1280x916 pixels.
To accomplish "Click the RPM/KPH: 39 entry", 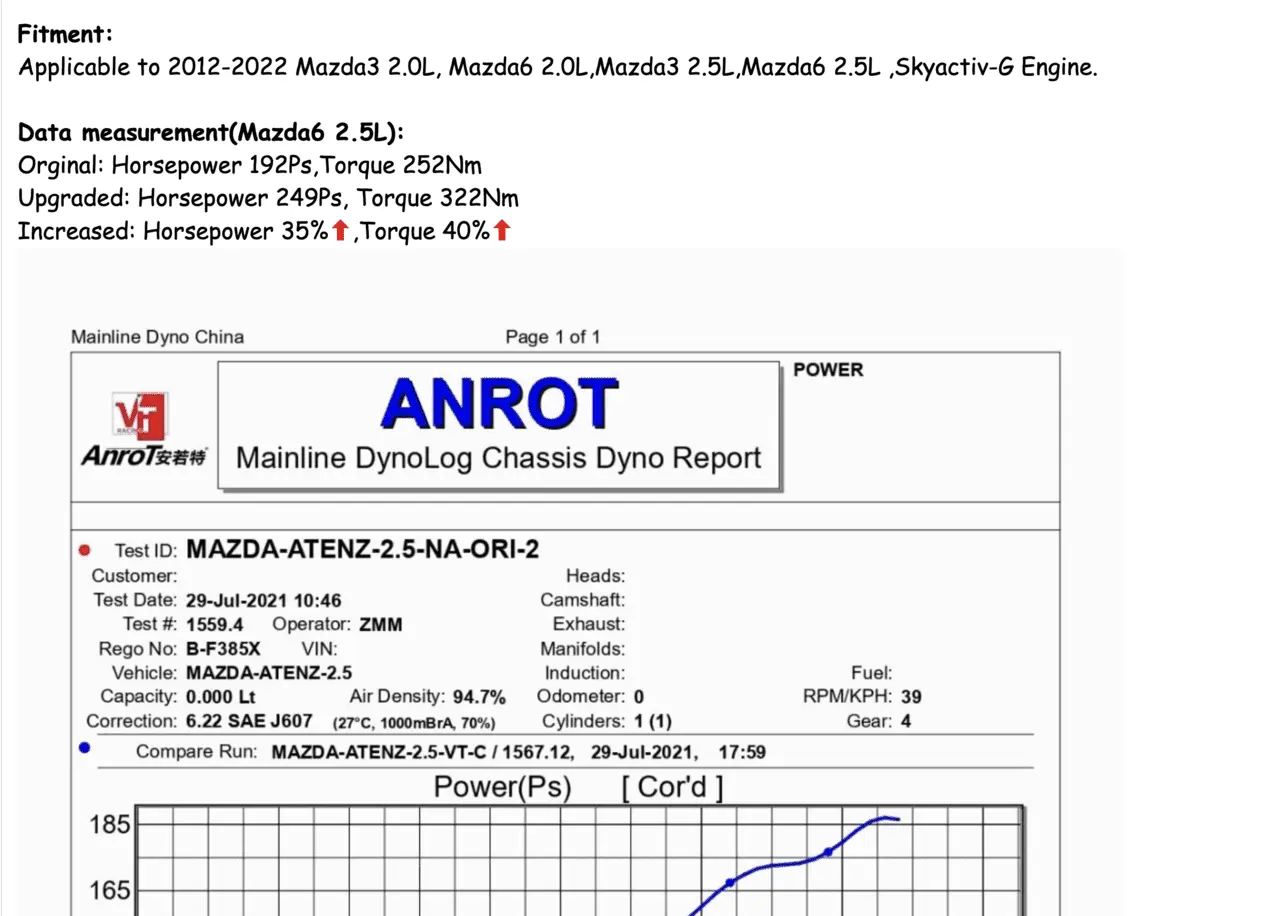I will pos(862,697).
